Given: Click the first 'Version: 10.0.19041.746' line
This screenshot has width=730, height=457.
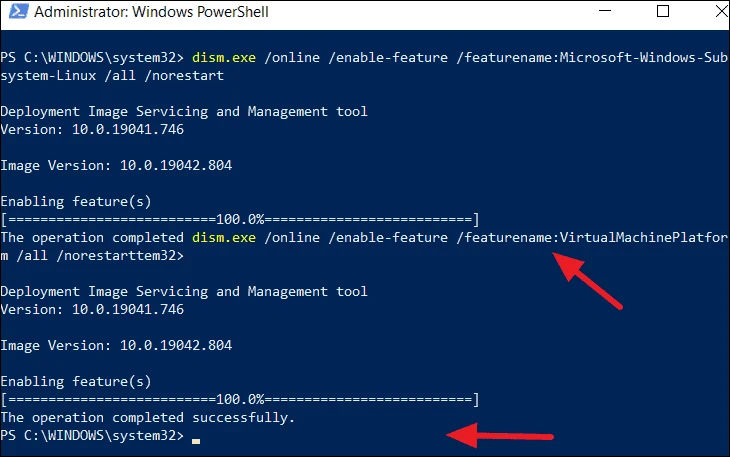Looking at the screenshot, I should tap(92, 129).
